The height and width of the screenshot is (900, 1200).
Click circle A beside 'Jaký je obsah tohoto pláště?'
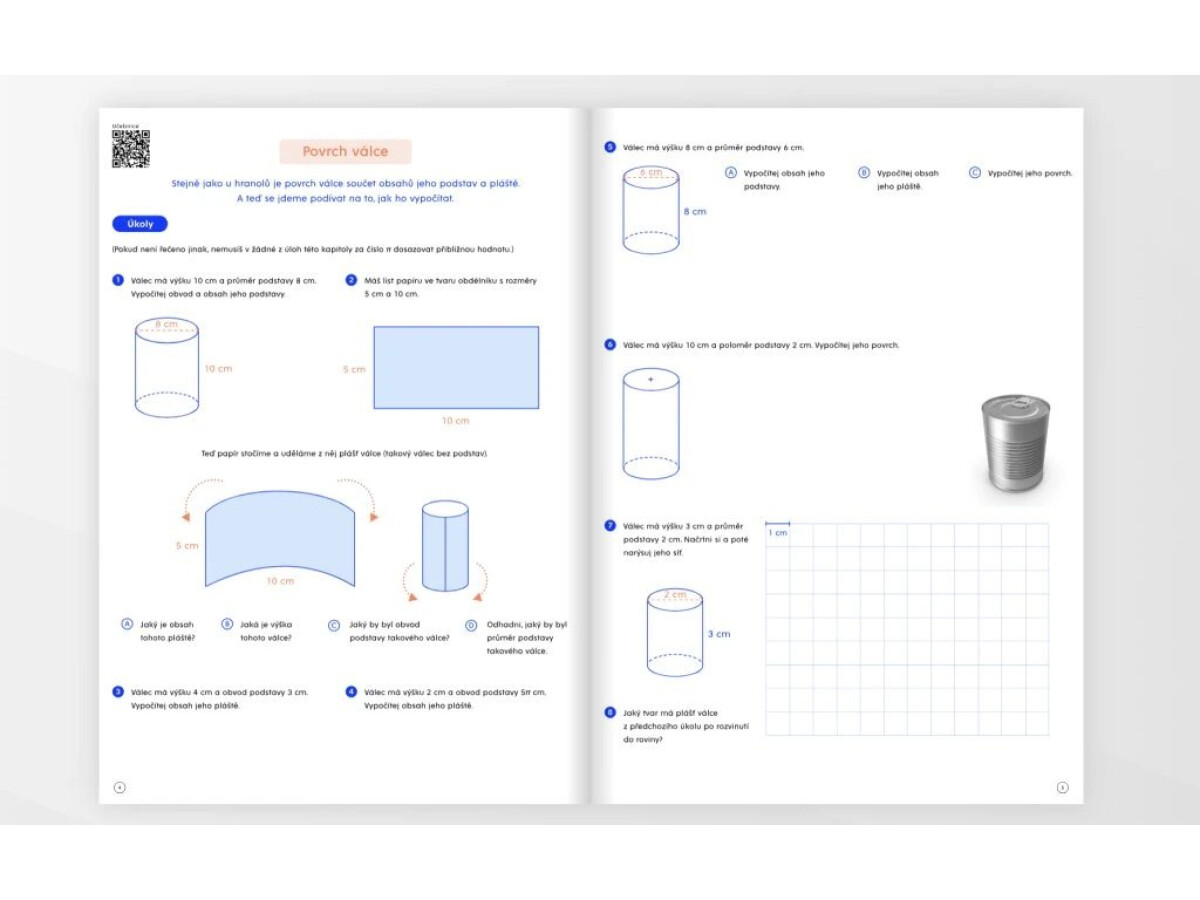pyautogui.click(x=127, y=624)
